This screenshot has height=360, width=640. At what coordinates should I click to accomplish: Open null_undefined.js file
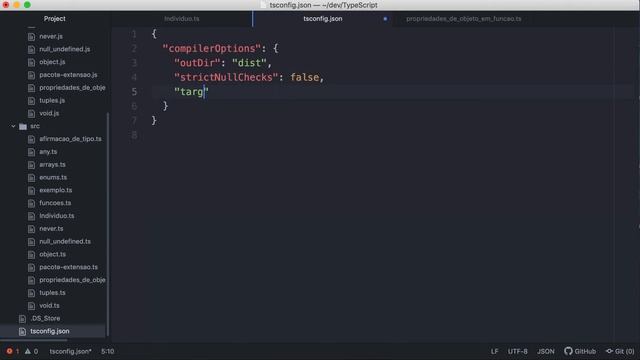[64, 49]
